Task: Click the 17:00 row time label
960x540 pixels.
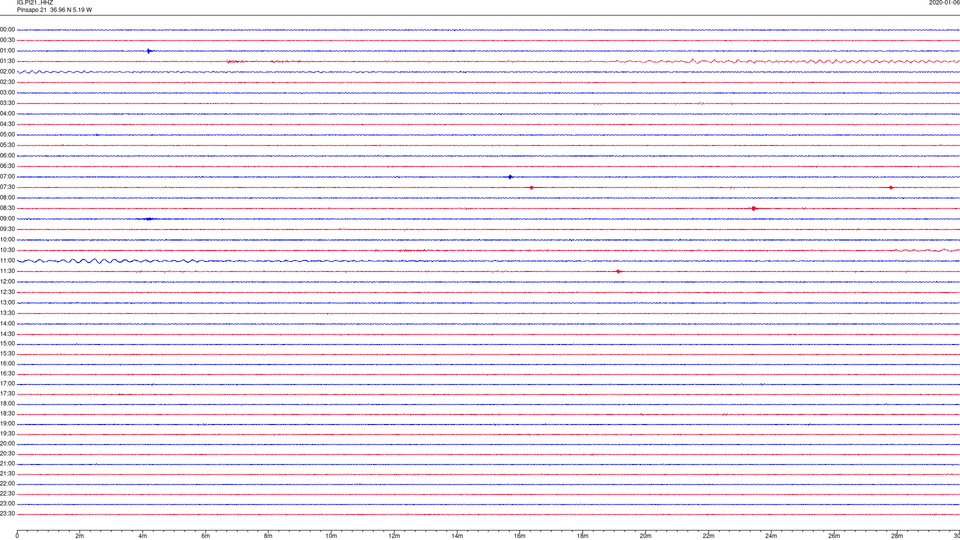Action: (x=7, y=384)
